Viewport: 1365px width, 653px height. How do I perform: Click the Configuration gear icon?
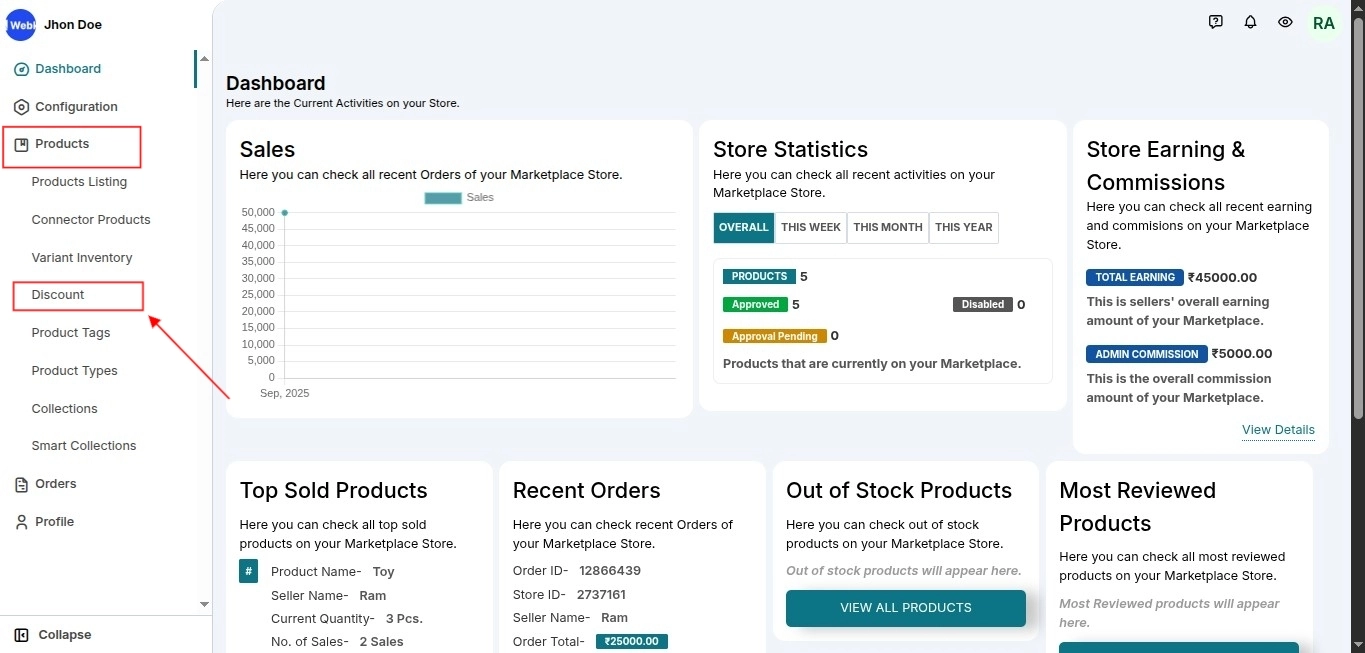pyautogui.click(x=21, y=107)
